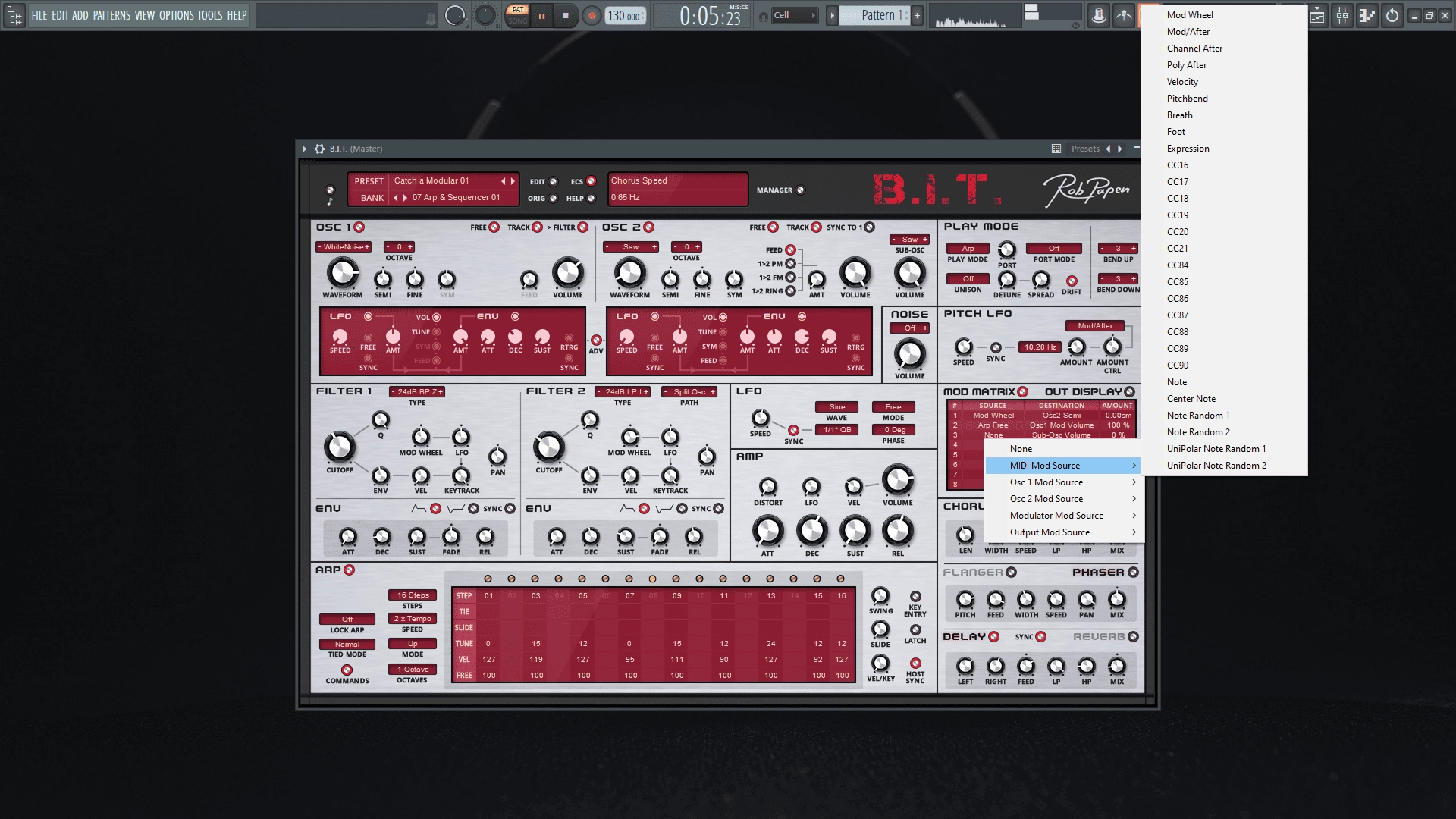Click previous bank arrow beside BANK label
This screenshot has width=1456, height=819.
pyautogui.click(x=395, y=198)
